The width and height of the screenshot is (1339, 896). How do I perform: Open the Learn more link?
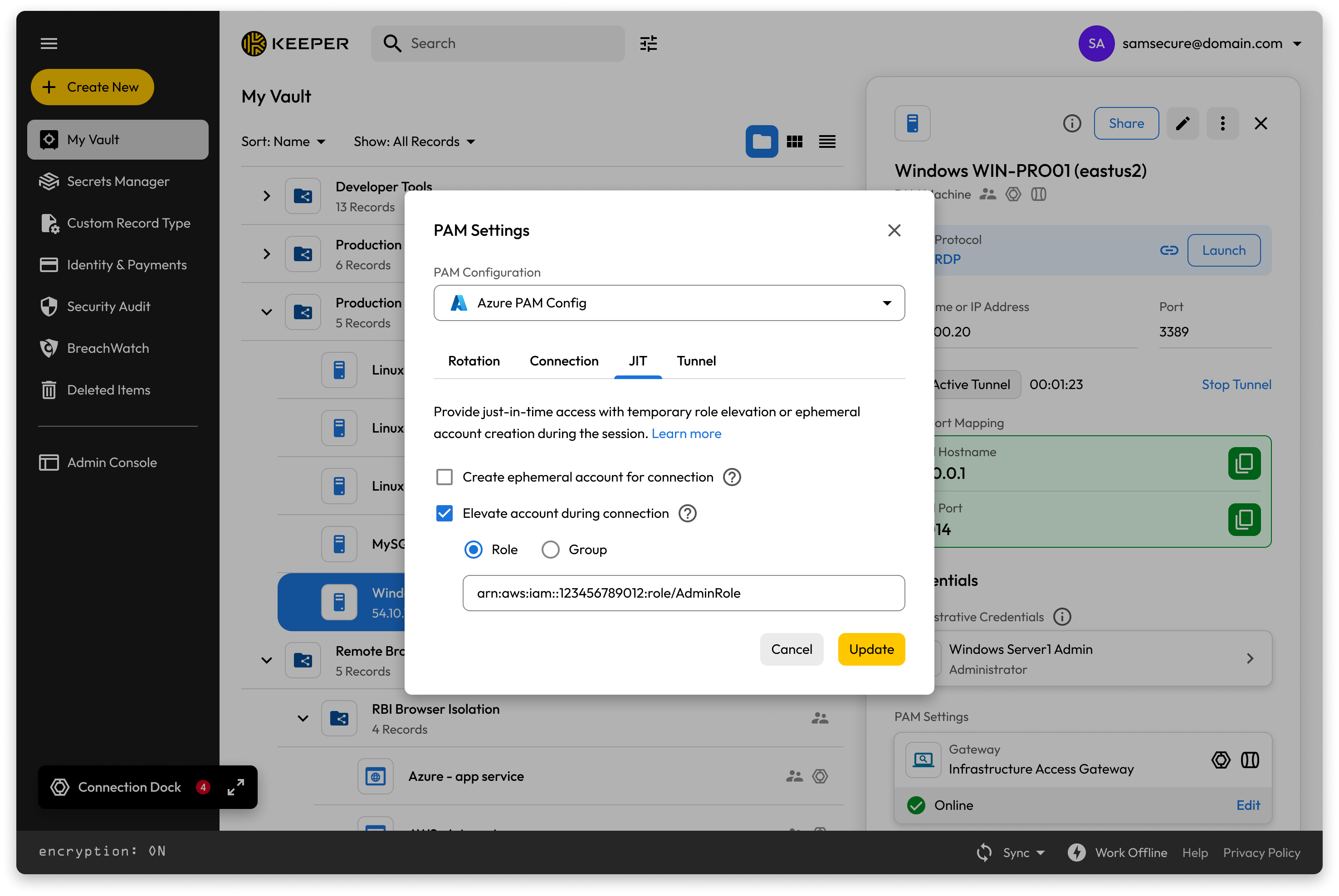686,433
